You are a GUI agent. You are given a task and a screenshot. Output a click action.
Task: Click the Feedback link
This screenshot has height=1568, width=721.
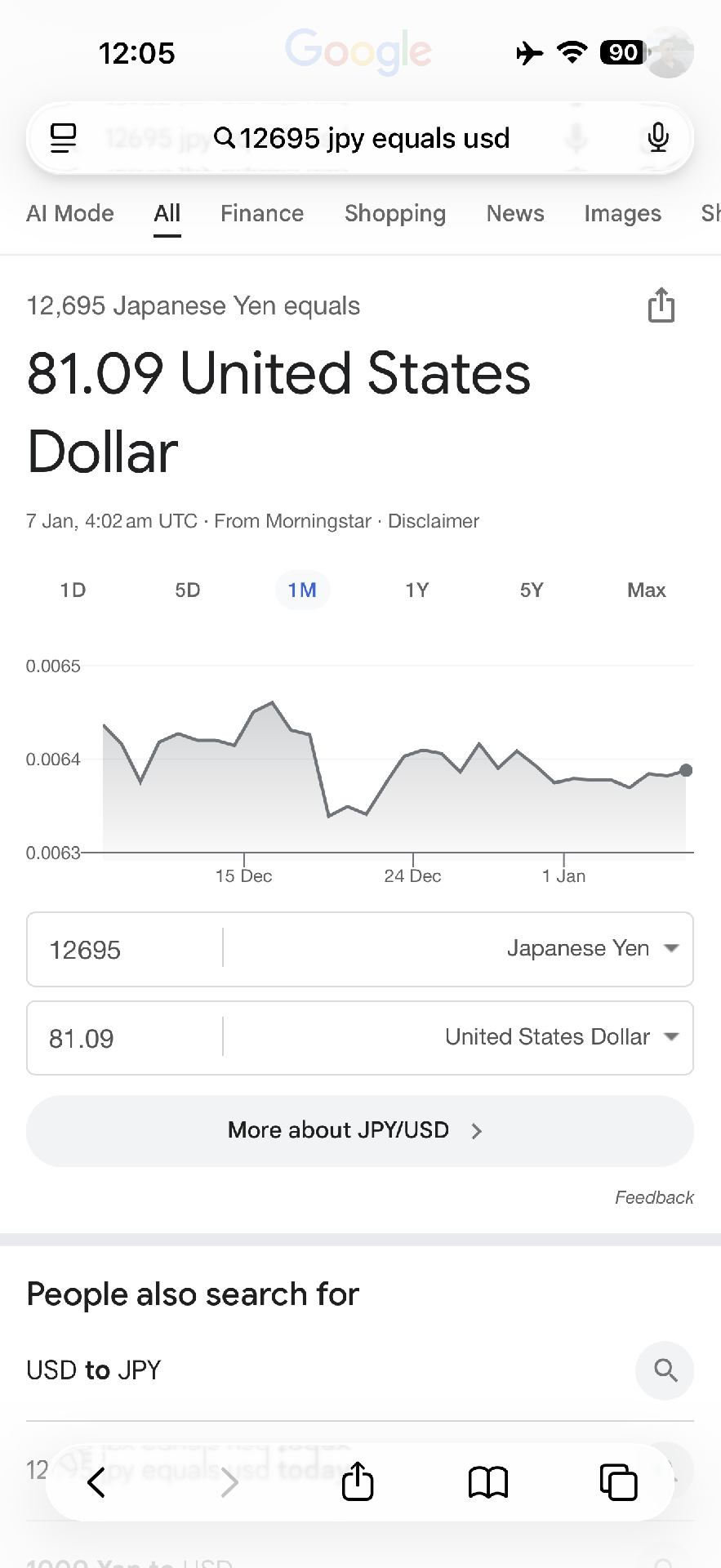654,1197
